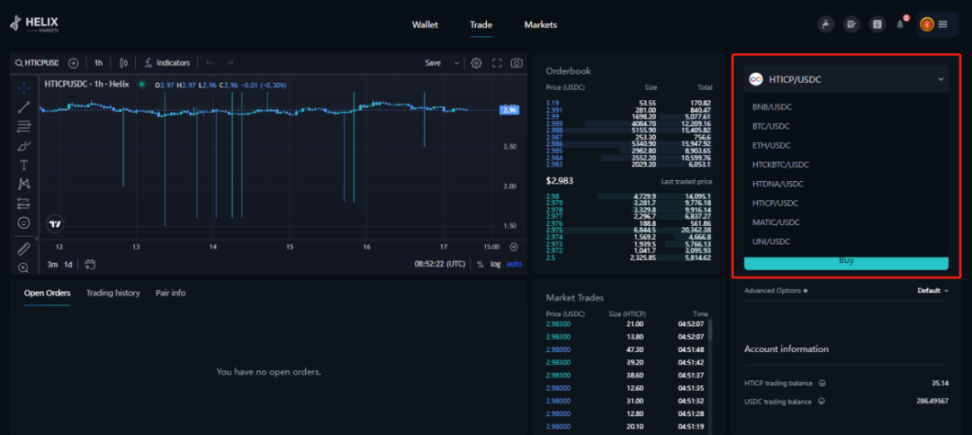Select the forecasting and measurement tool
The image size is (972, 435).
click(24, 203)
